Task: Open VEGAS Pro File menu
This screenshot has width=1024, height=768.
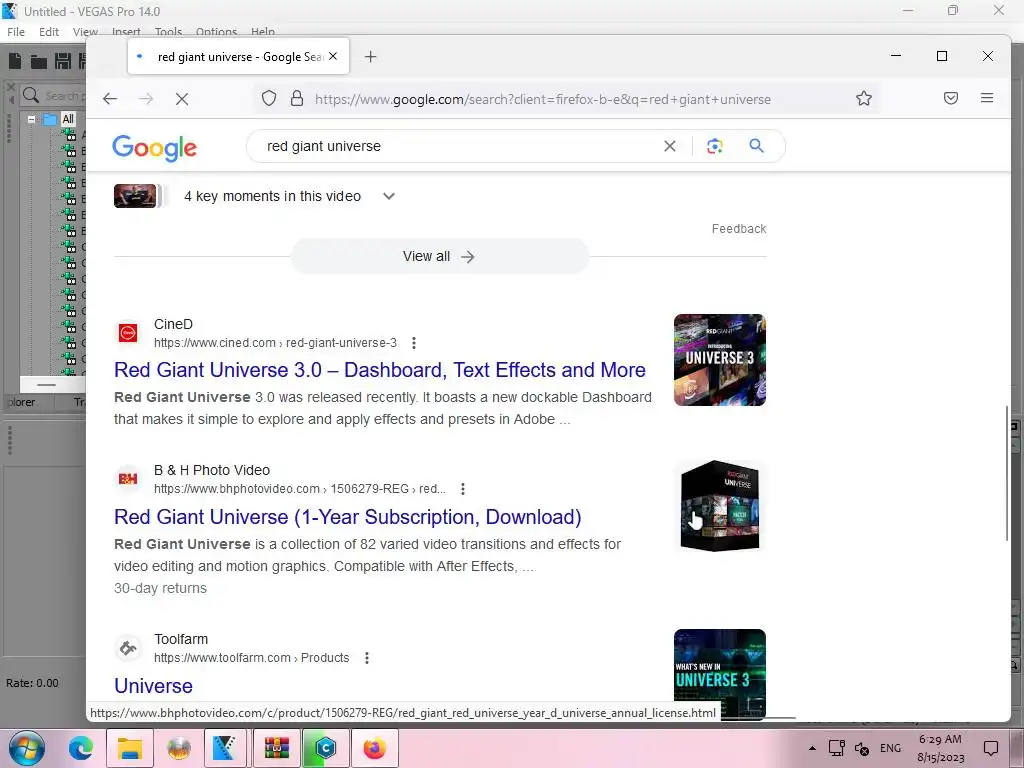Action: [x=16, y=32]
